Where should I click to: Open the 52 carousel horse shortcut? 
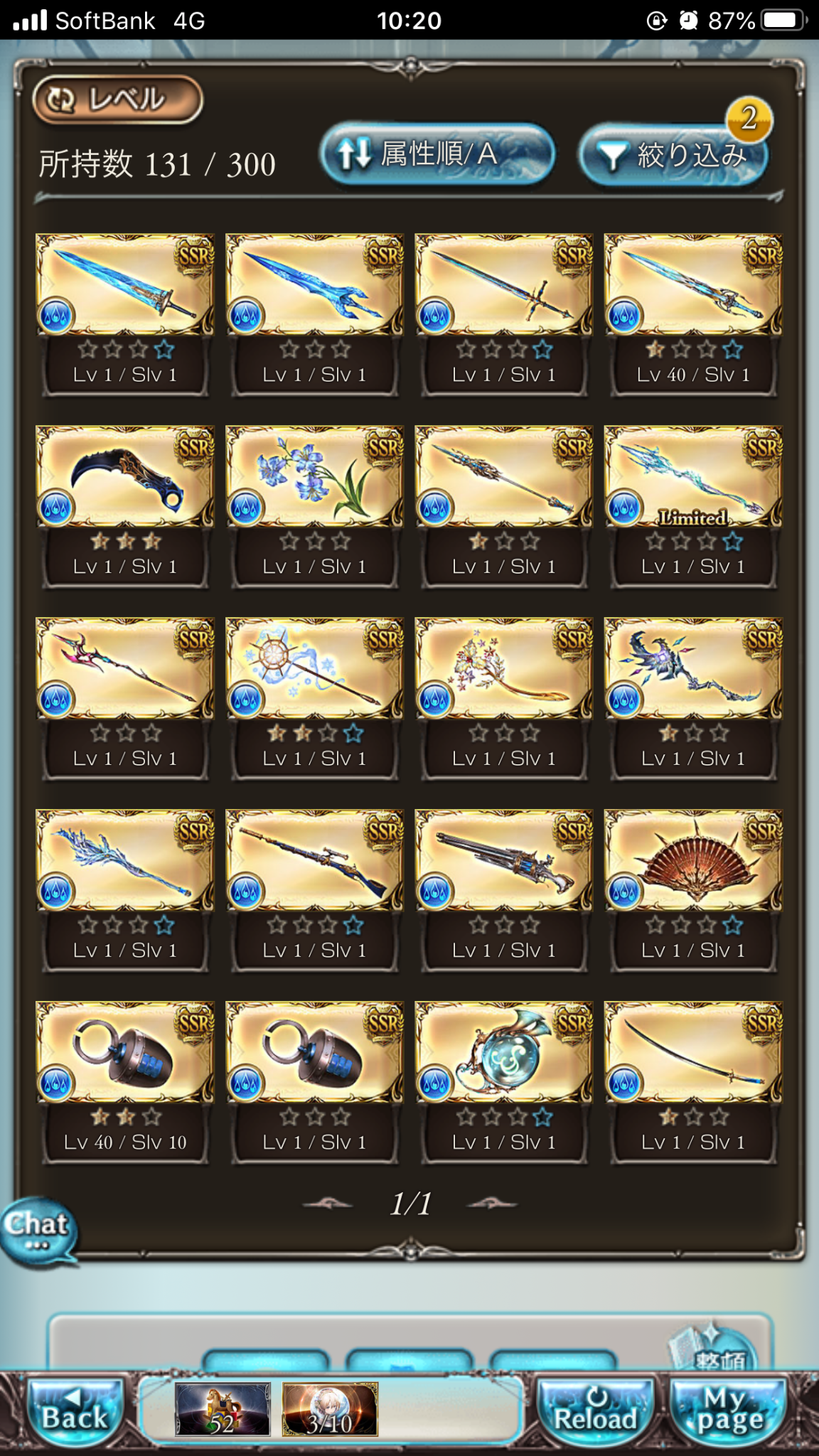223,1410
